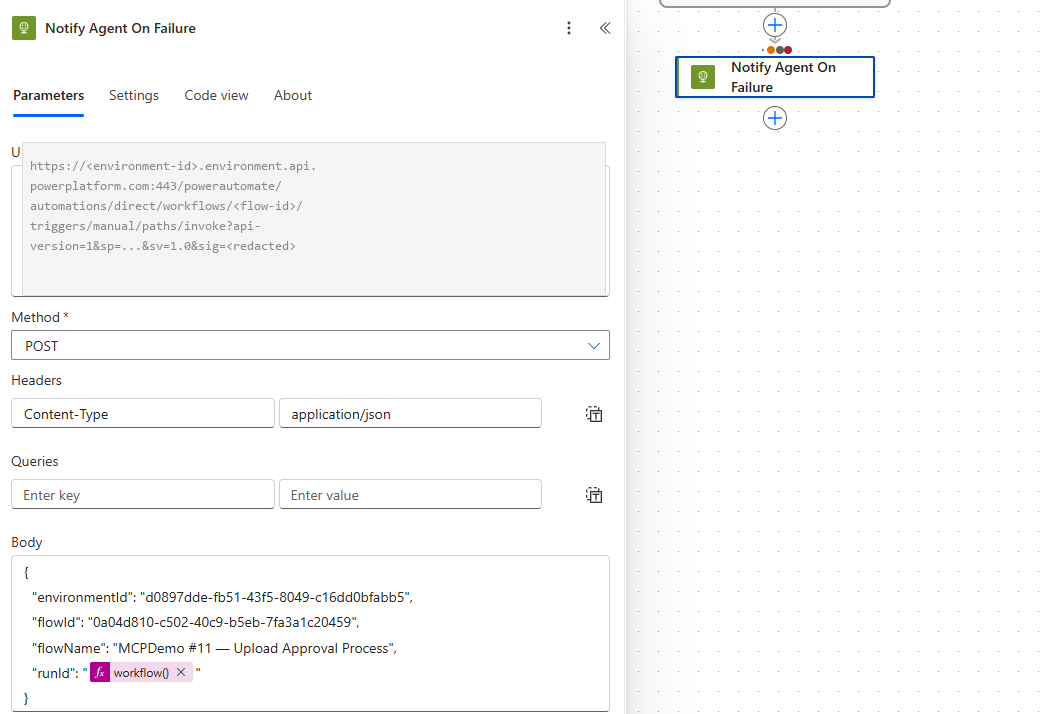This screenshot has height=714, width=1045.
Task: Open the Code view tab
Action: pos(216,95)
